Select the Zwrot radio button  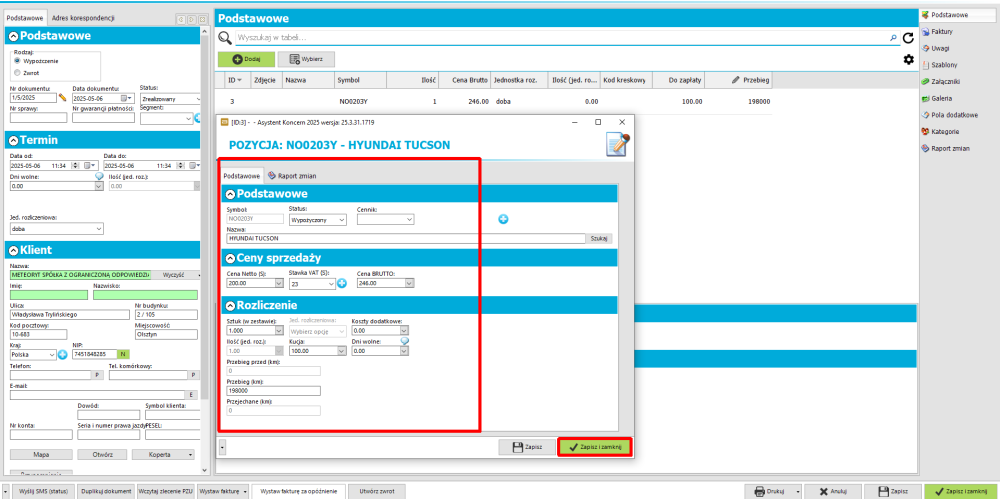click(17, 73)
